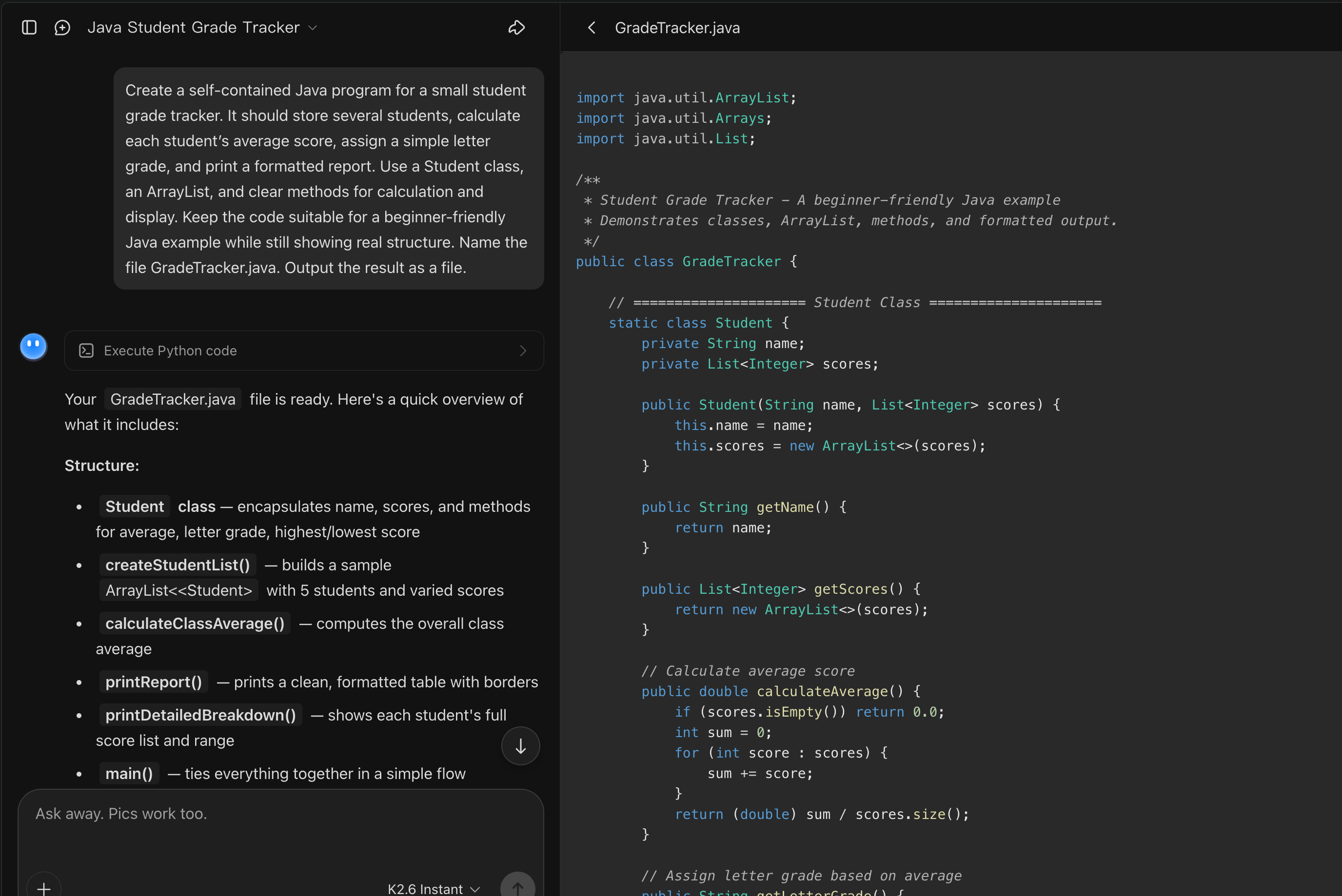Click the 'this.name = name;' line
The width and height of the screenshot is (1342, 896).
point(744,426)
